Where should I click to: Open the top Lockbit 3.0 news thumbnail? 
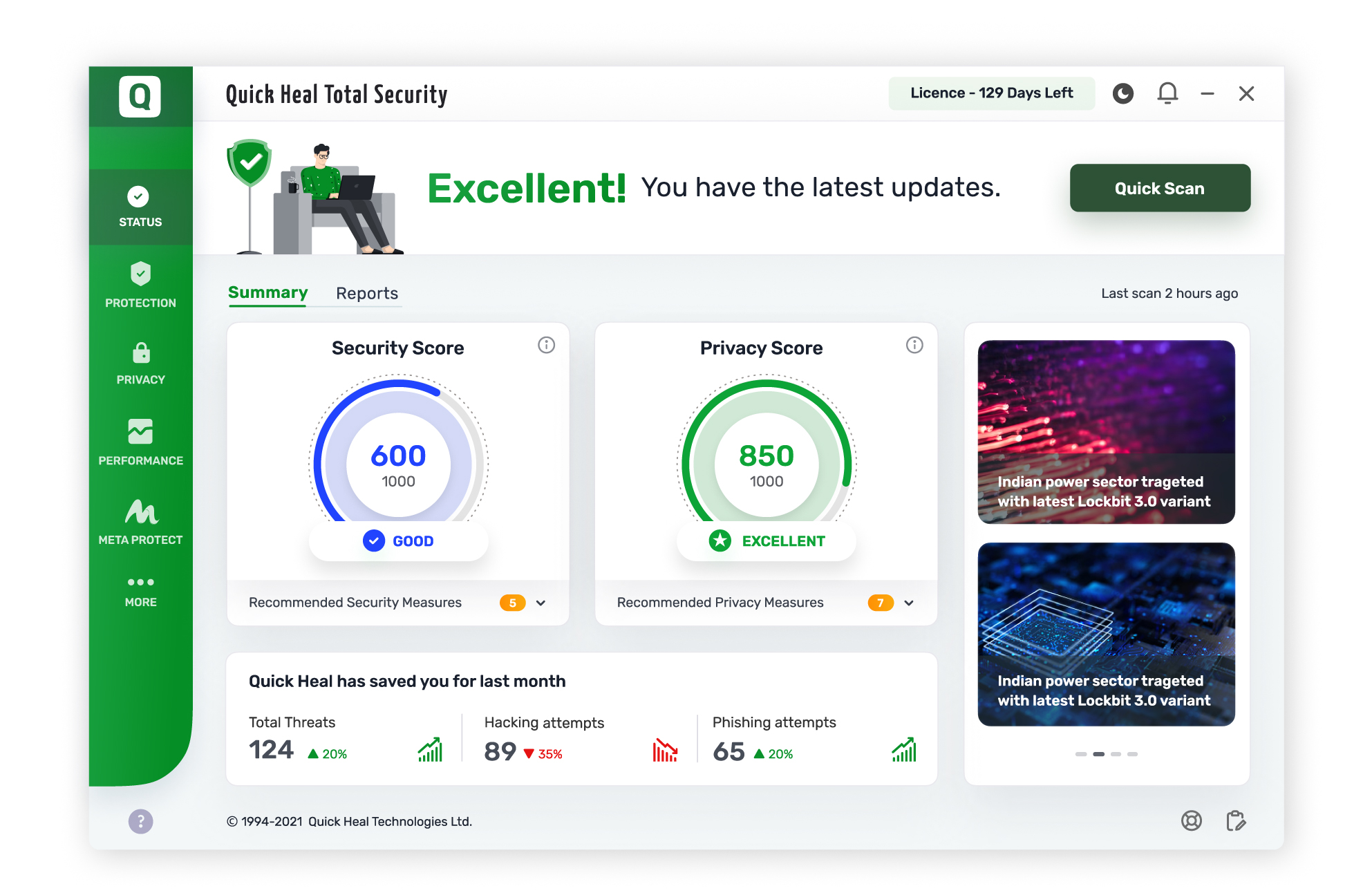(x=1106, y=431)
